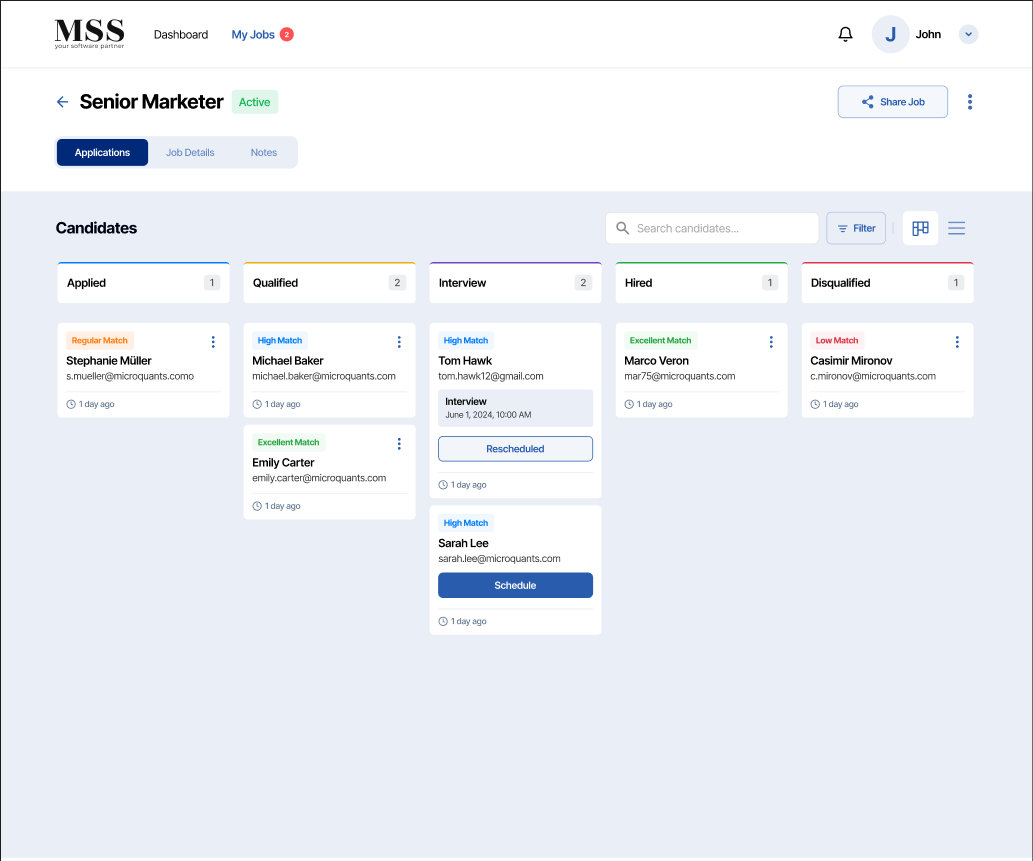Select the kanban board view icon
The image size is (1033, 861).
coord(920,228)
